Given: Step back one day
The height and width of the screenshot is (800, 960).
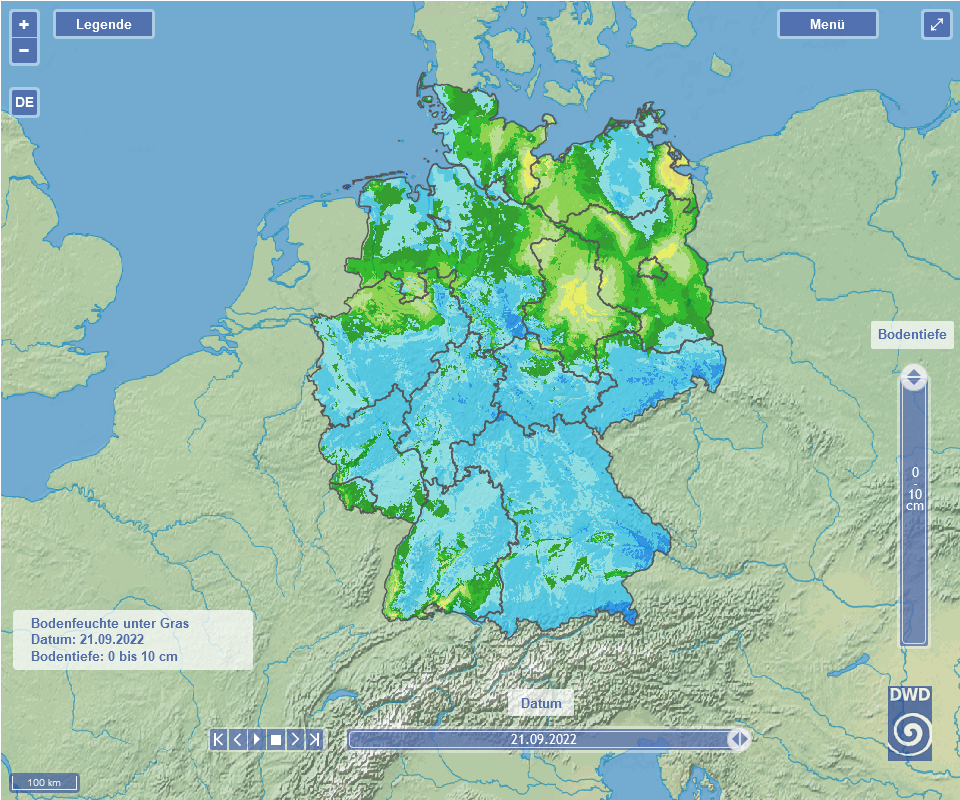Looking at the screenshot, I should [237, 739].
